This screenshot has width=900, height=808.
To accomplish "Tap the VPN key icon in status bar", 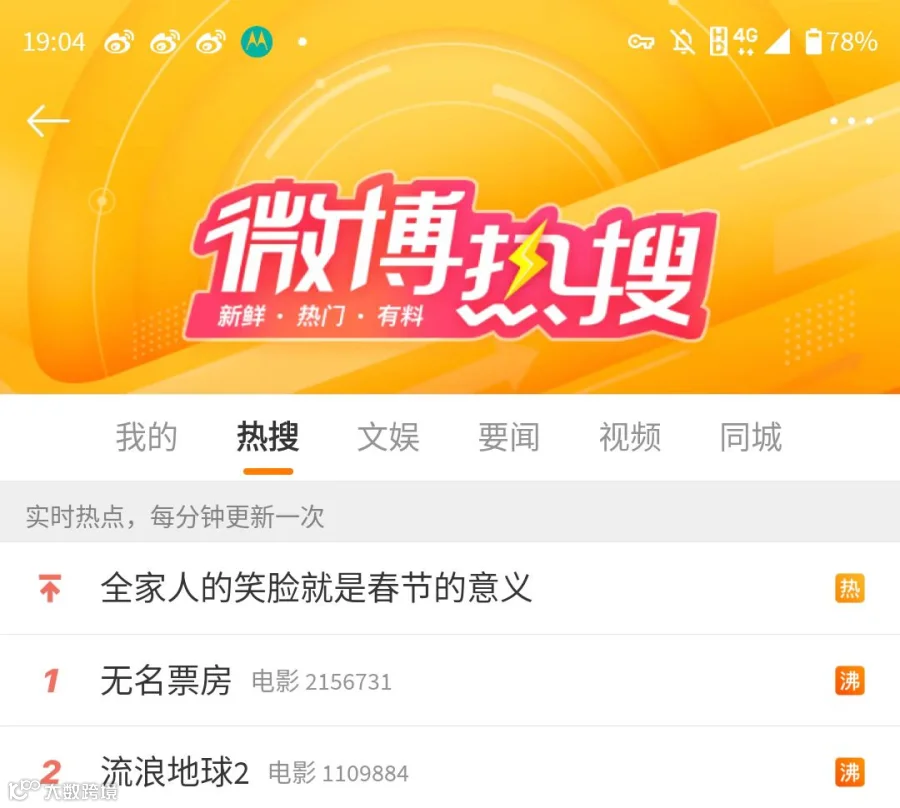I will (x=641, y=42).
